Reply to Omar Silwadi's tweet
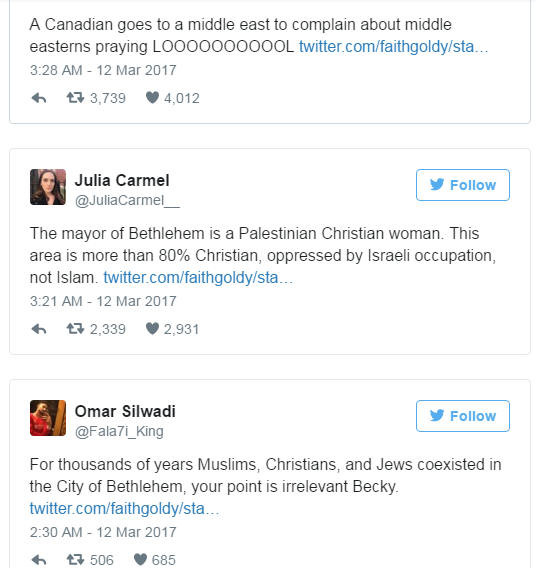The height and width of the screenshot is (568, 536). coord(39,560)
